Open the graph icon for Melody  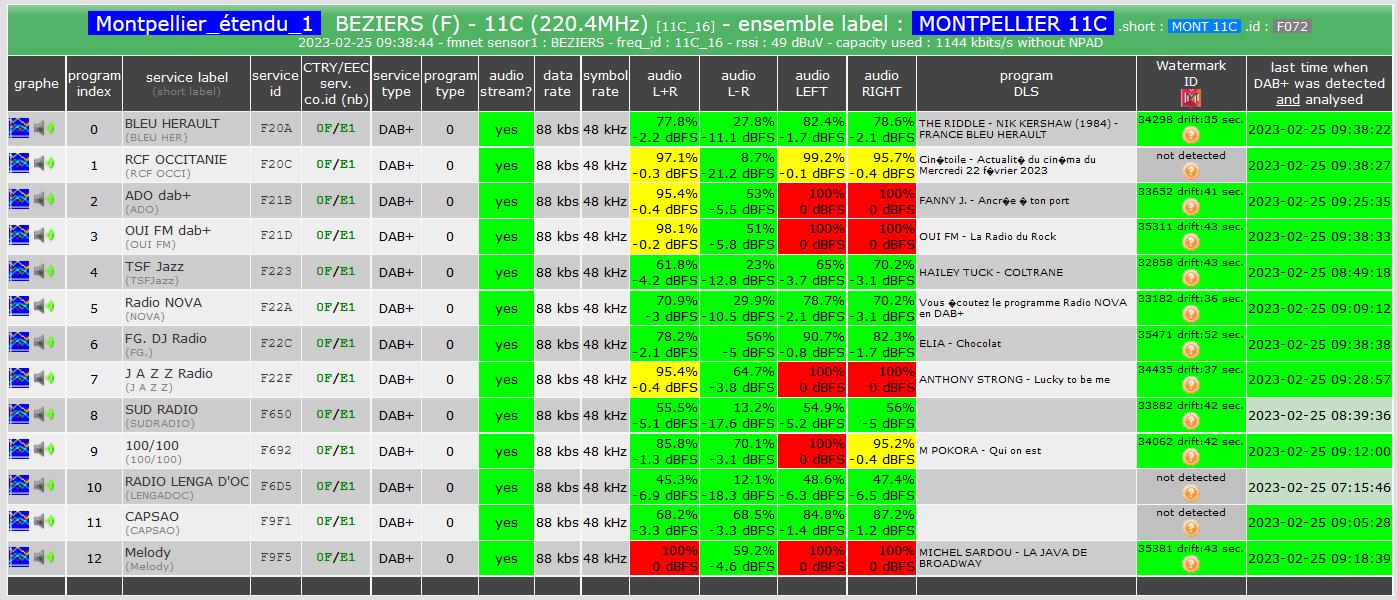pyautogui.click(x=19, y=557)
